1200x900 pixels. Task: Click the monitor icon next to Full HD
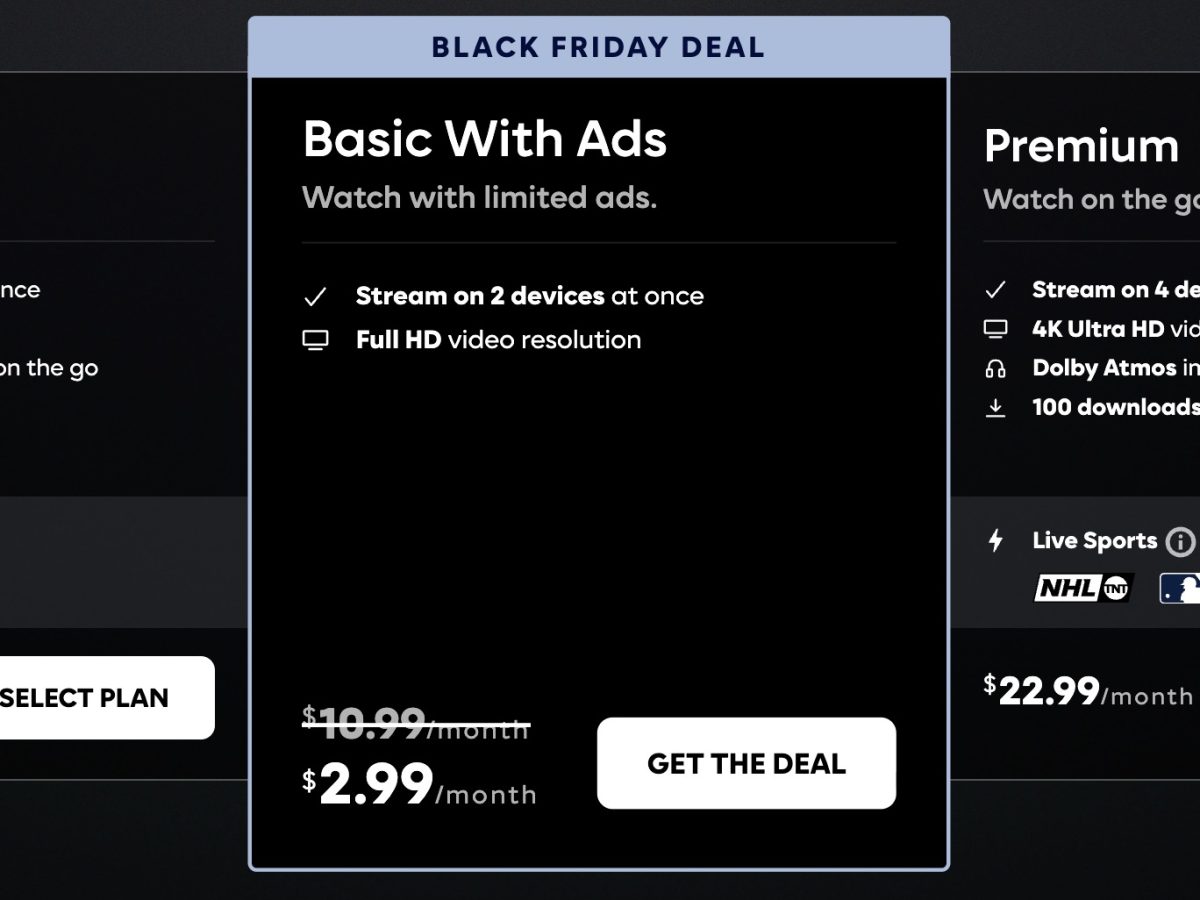pos(315,341)
